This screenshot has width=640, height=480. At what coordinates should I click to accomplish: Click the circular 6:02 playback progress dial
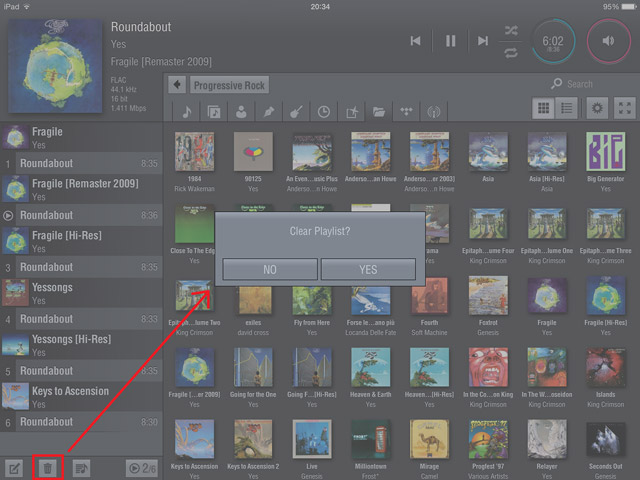pyautogui.click(x=553, y=41)
